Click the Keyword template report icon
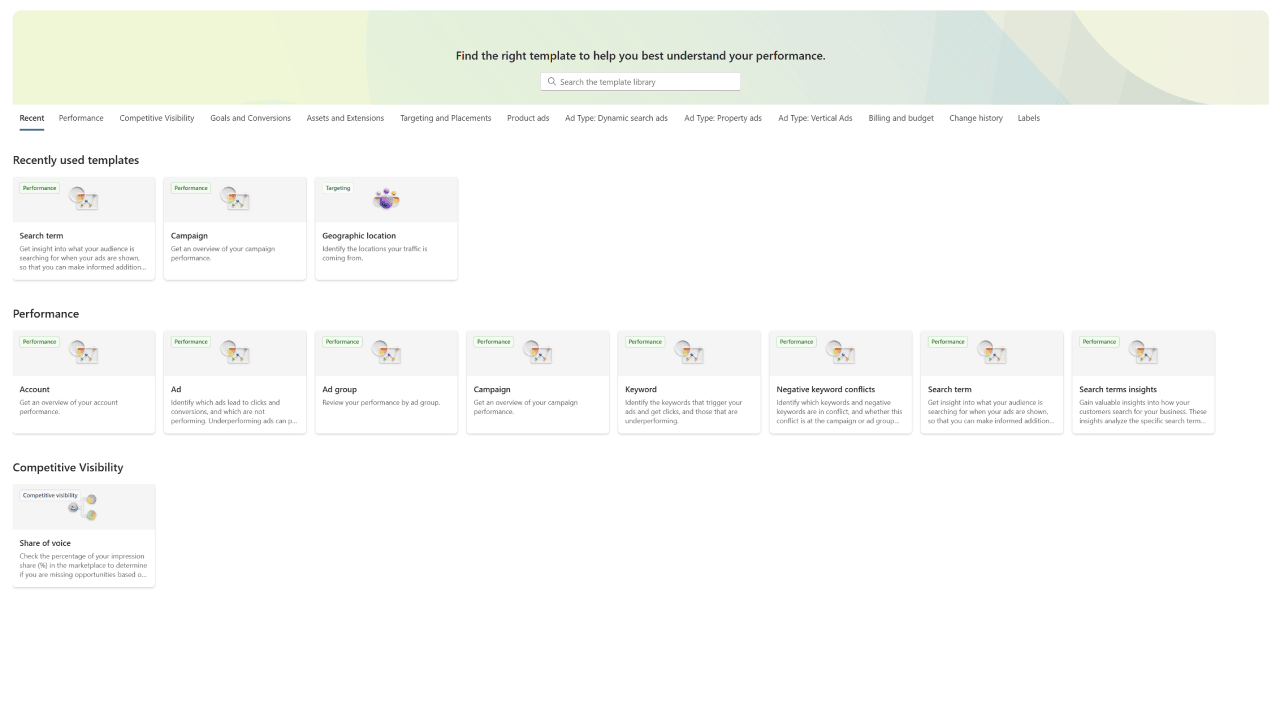1280x720 pixels. (x=689, y=352)
